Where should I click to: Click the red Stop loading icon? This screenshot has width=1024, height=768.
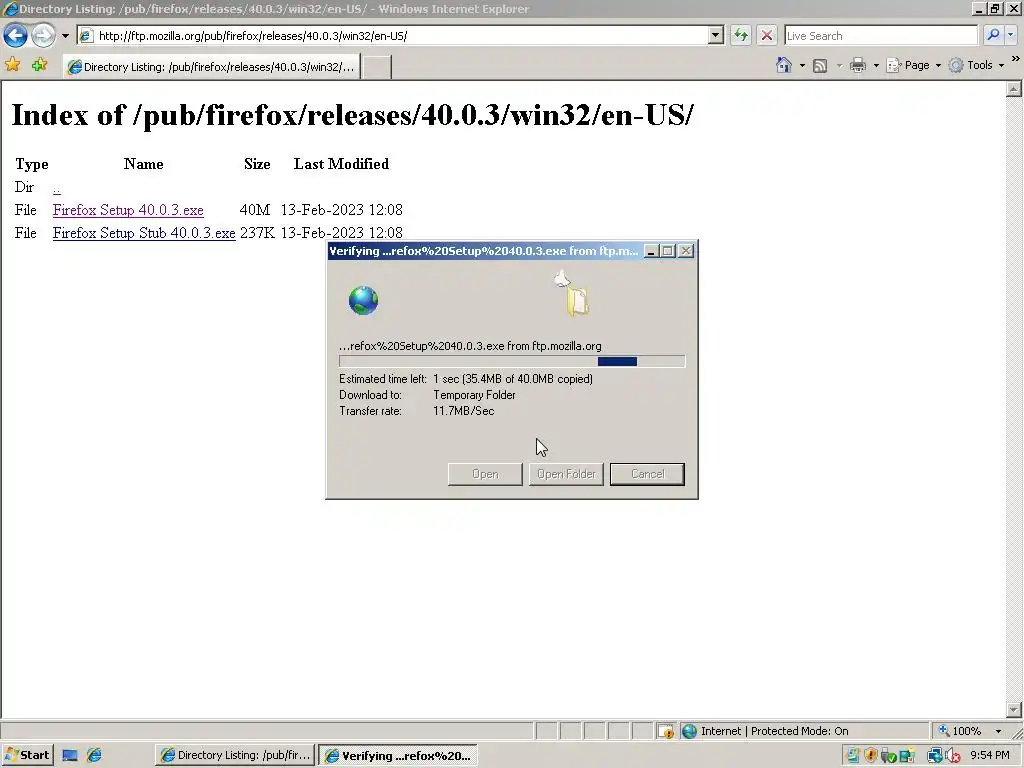(x=767, y=35)
